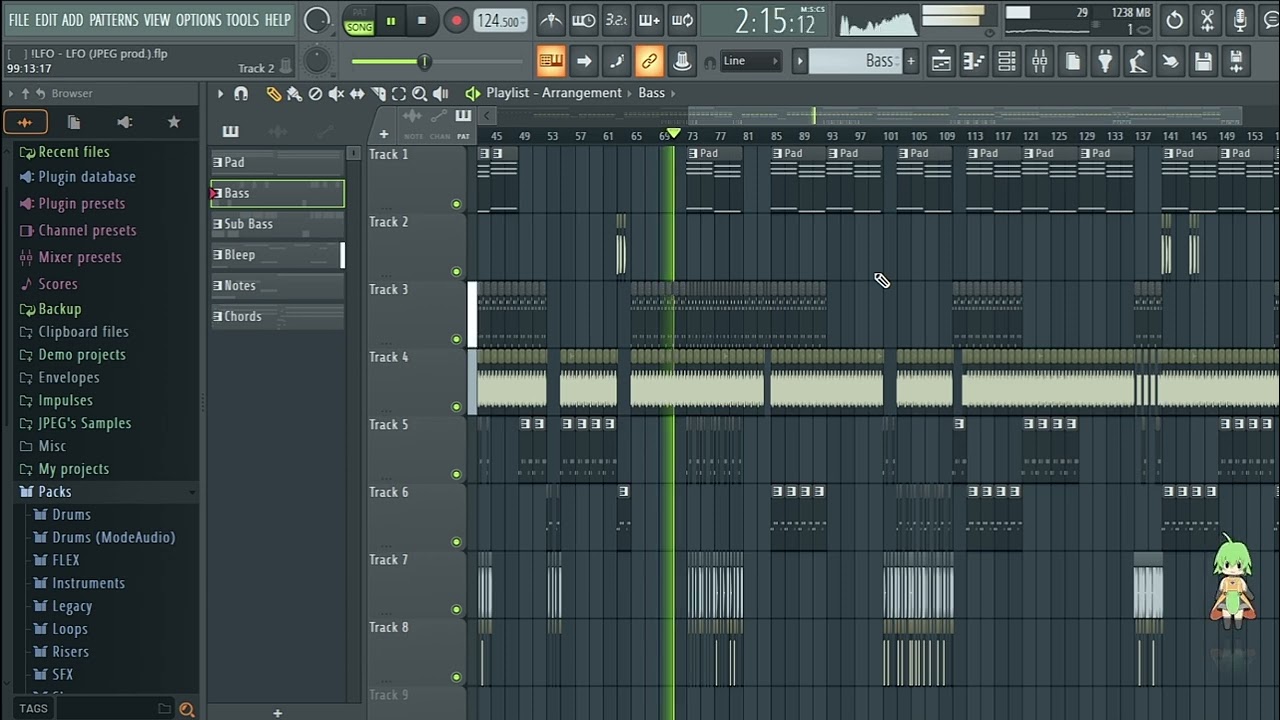1280x720 pixels.
Task: Open the TOOLS menu
Action: (242, 20)
